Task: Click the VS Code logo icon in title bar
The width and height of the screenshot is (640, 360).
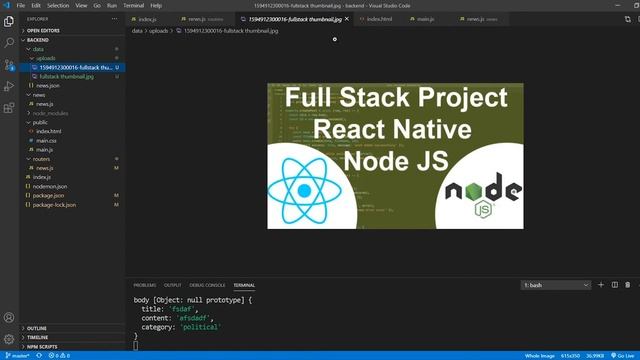Action: 6,5
